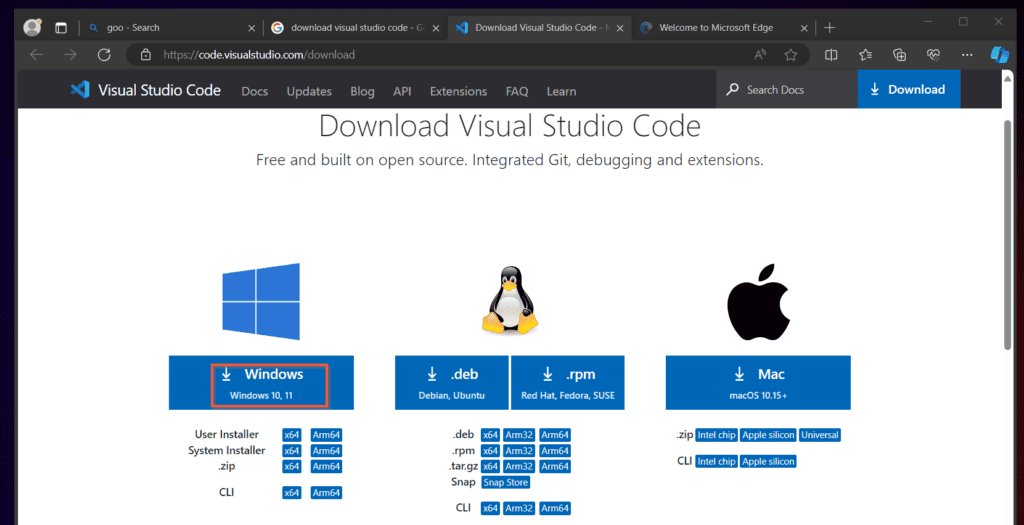The width and height of the screenshot is (1024, 525).
Task: Select Windows CLI Arm64 link
Action: coord(326,492)
